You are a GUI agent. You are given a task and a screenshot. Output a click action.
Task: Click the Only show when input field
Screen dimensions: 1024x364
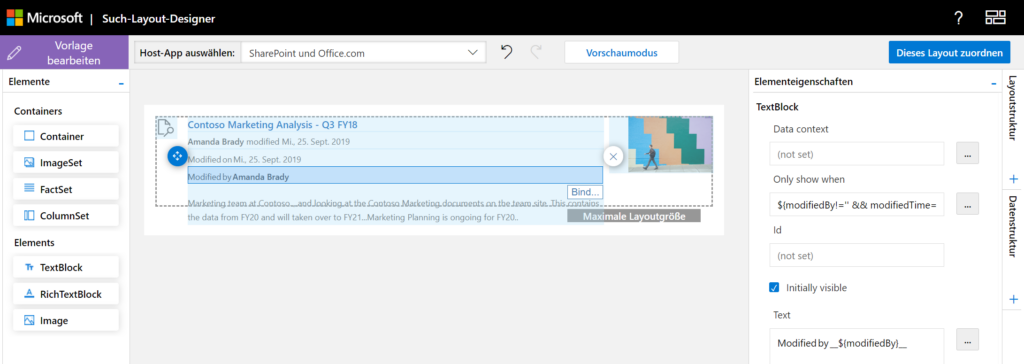[857, 205]
